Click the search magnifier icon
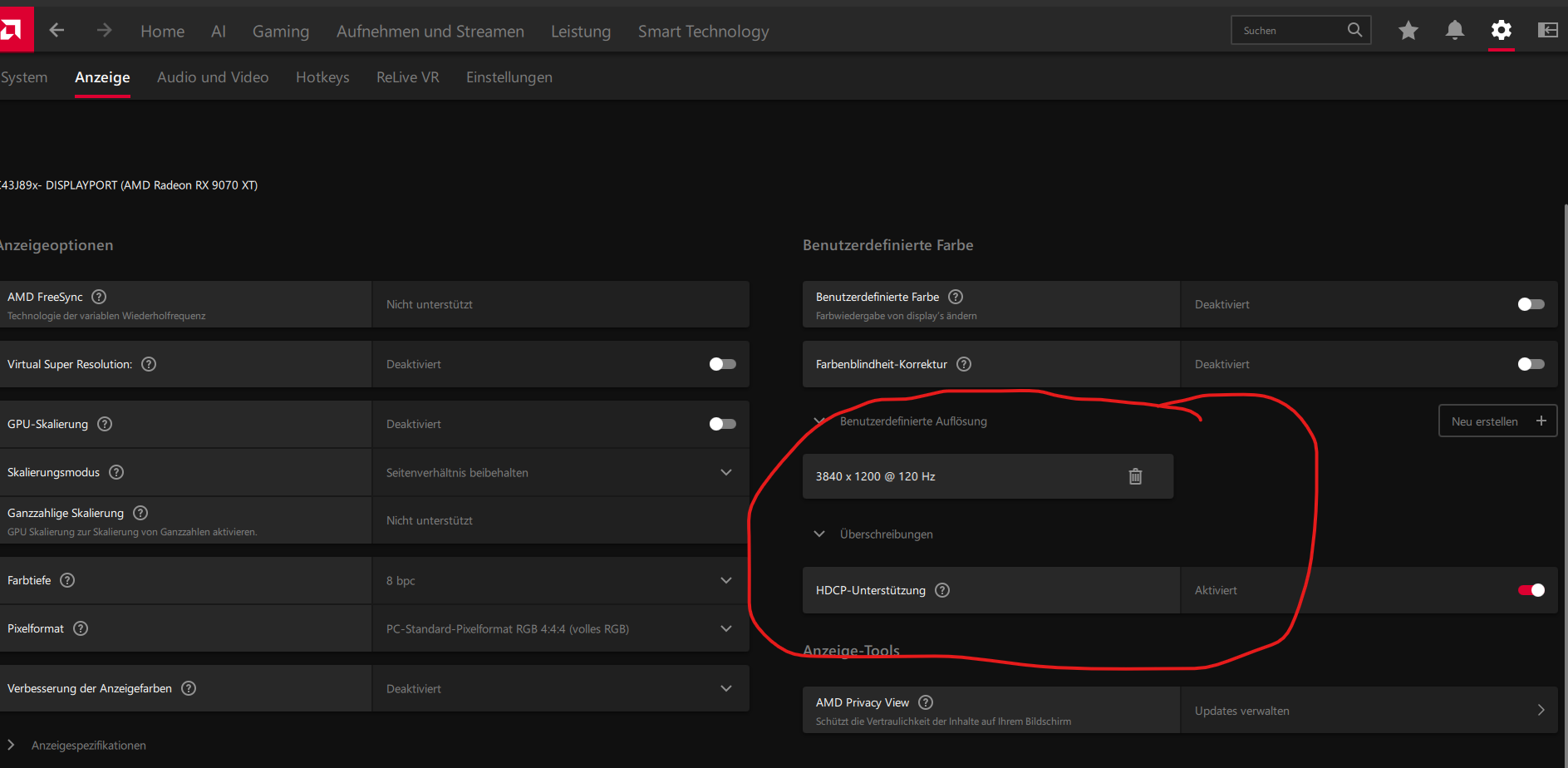Image resolution: width=1568 pixels, height=768 pixels. point(1354,30)
